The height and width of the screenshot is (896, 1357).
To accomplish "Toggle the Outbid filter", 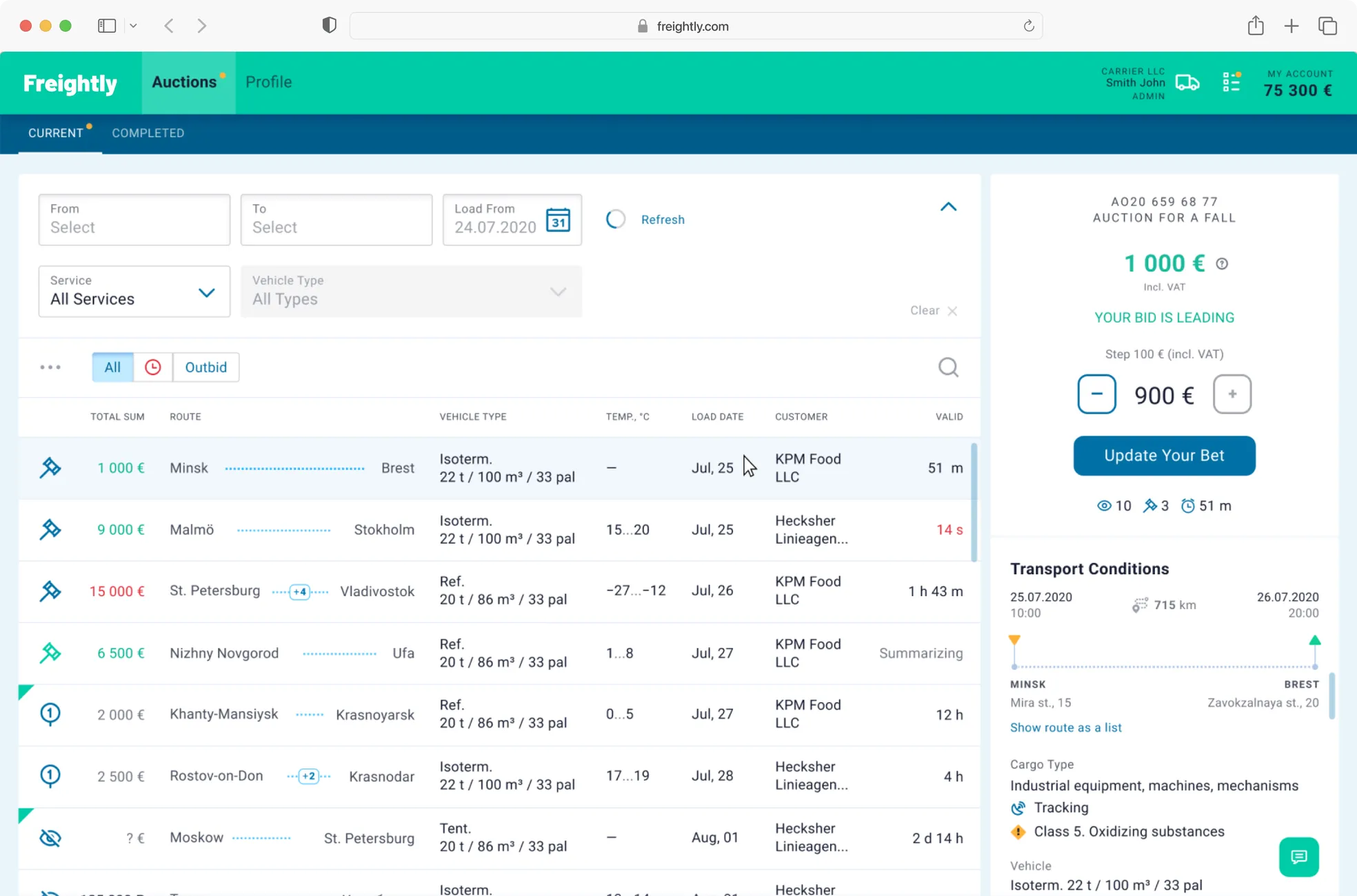I will [205, 367].
